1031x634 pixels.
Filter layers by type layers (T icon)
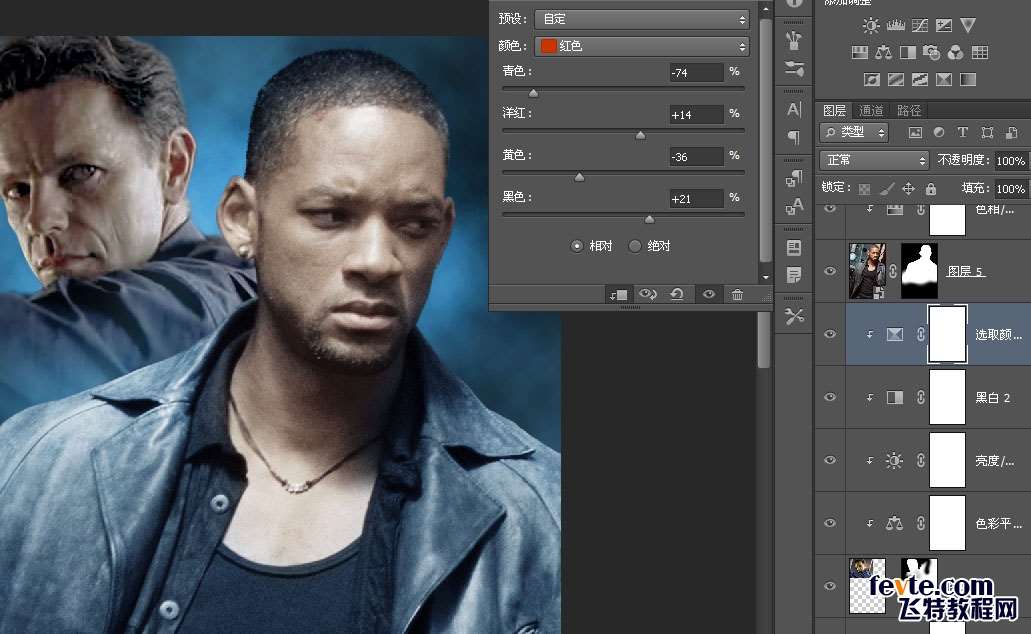(x=963, y=133)
